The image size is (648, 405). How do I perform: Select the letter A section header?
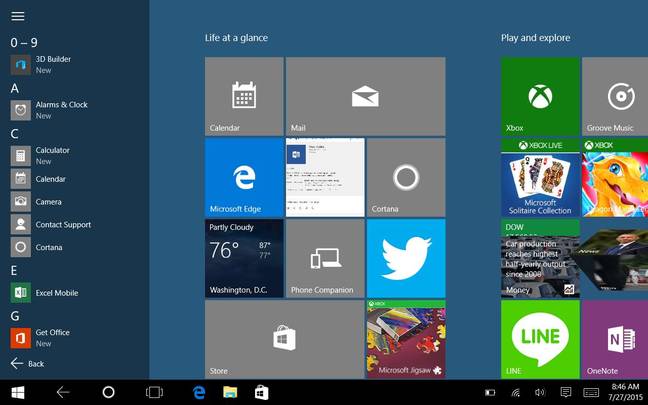pos(15,88)
